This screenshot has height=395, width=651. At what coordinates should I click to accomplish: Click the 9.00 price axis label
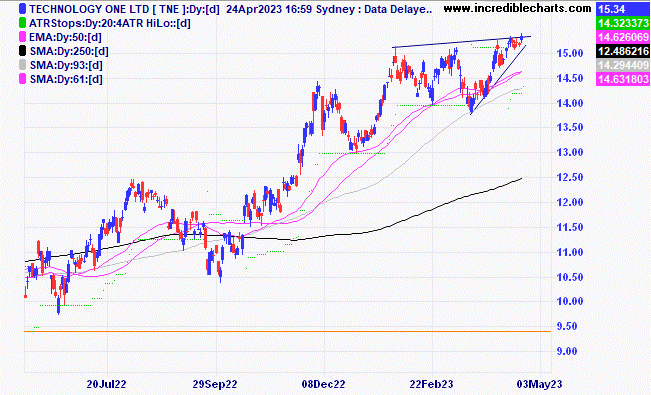pos(567,351)
